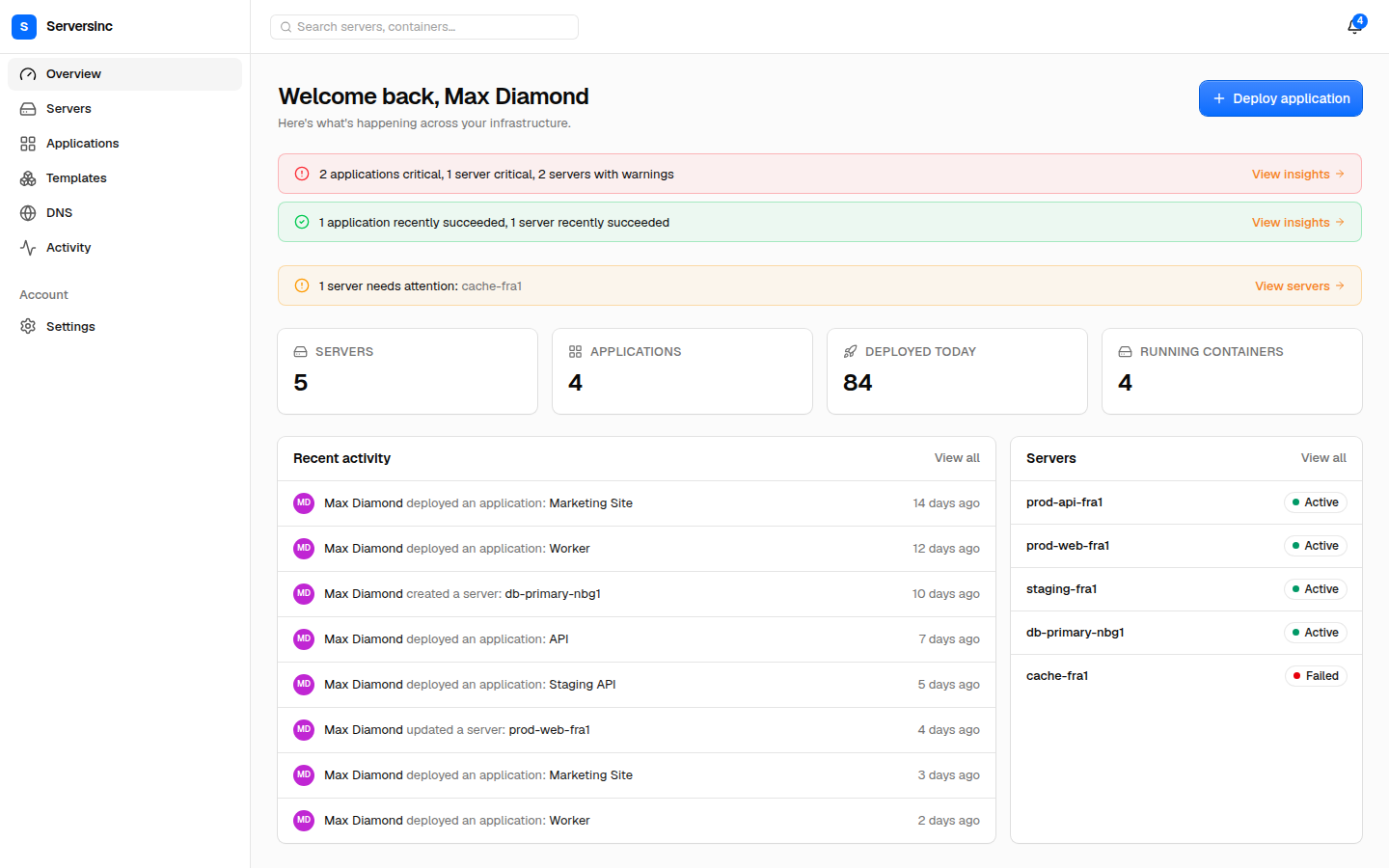Screen dimensions: 1389x868
Task: Click View all in Servers panel
Action: pos(1323,458)
